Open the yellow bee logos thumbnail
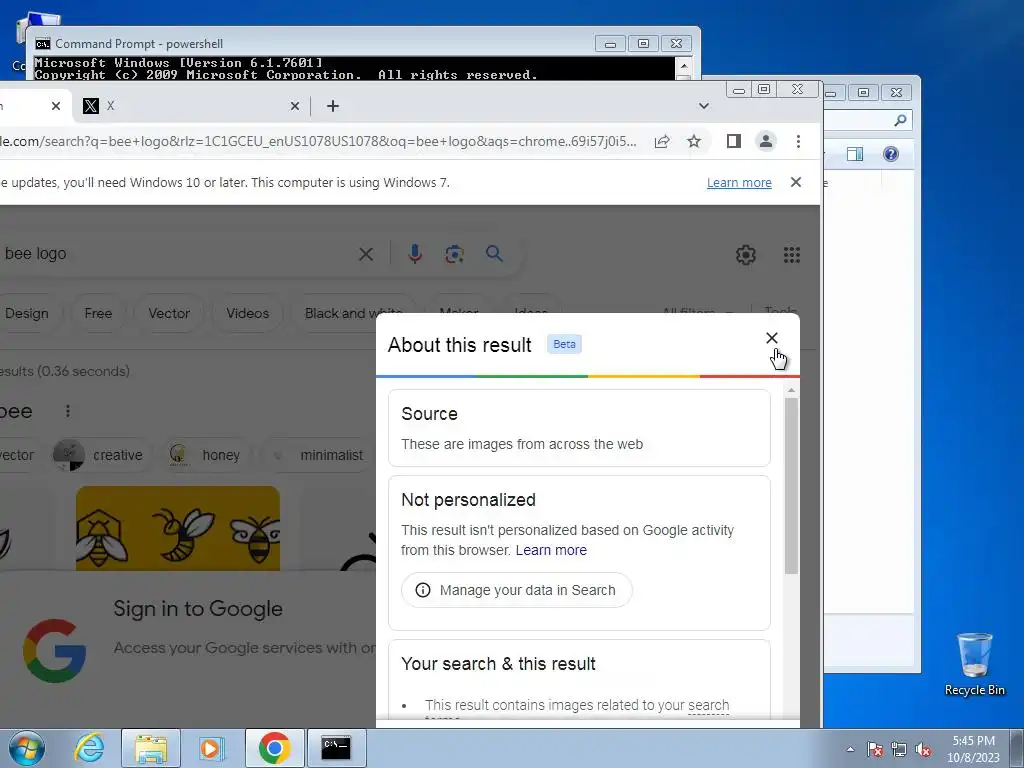The width and height of the screenshot is (1024, 768). click(178, 528)
